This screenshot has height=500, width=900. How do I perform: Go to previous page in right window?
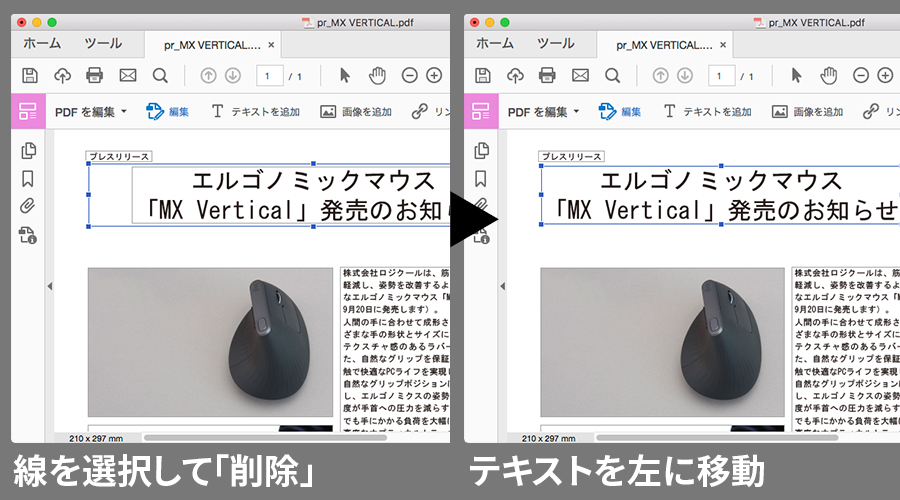(x=661, y=75)
